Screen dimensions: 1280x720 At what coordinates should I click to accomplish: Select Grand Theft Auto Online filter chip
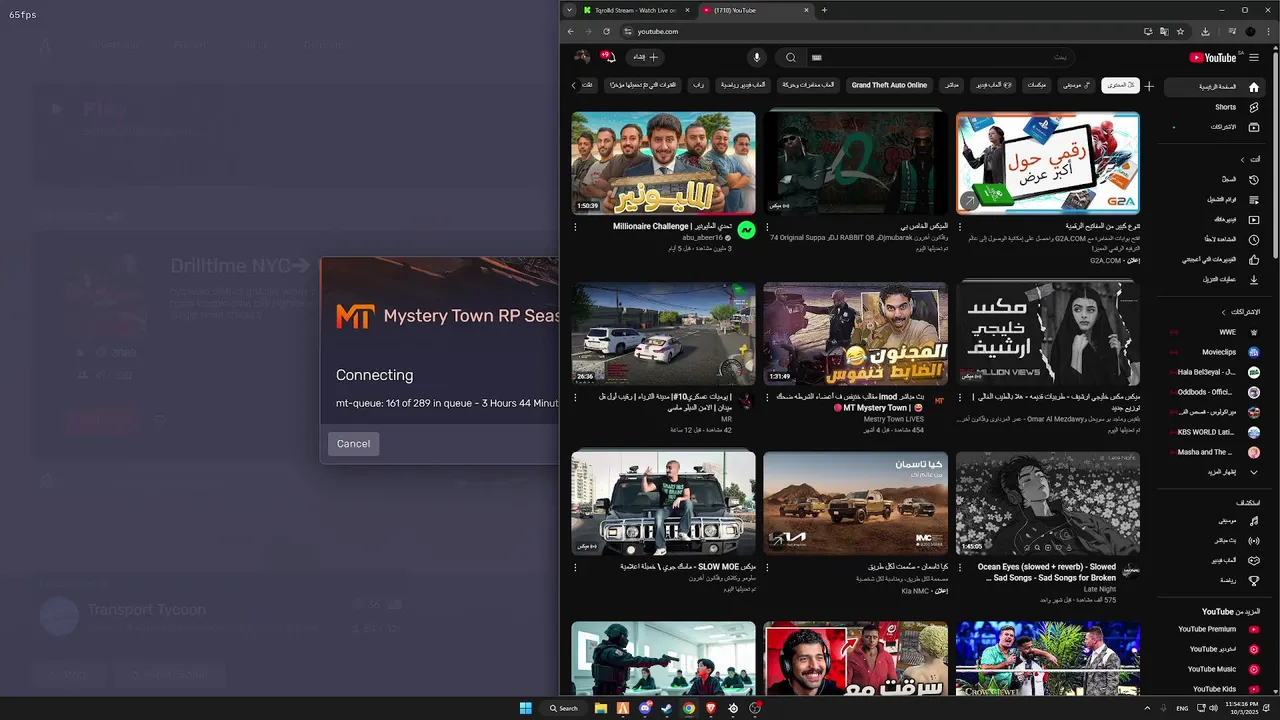pos(889,85)
